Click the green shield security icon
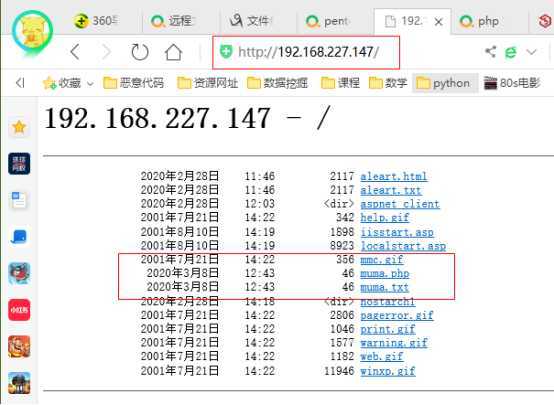 (x=226, y=52)
